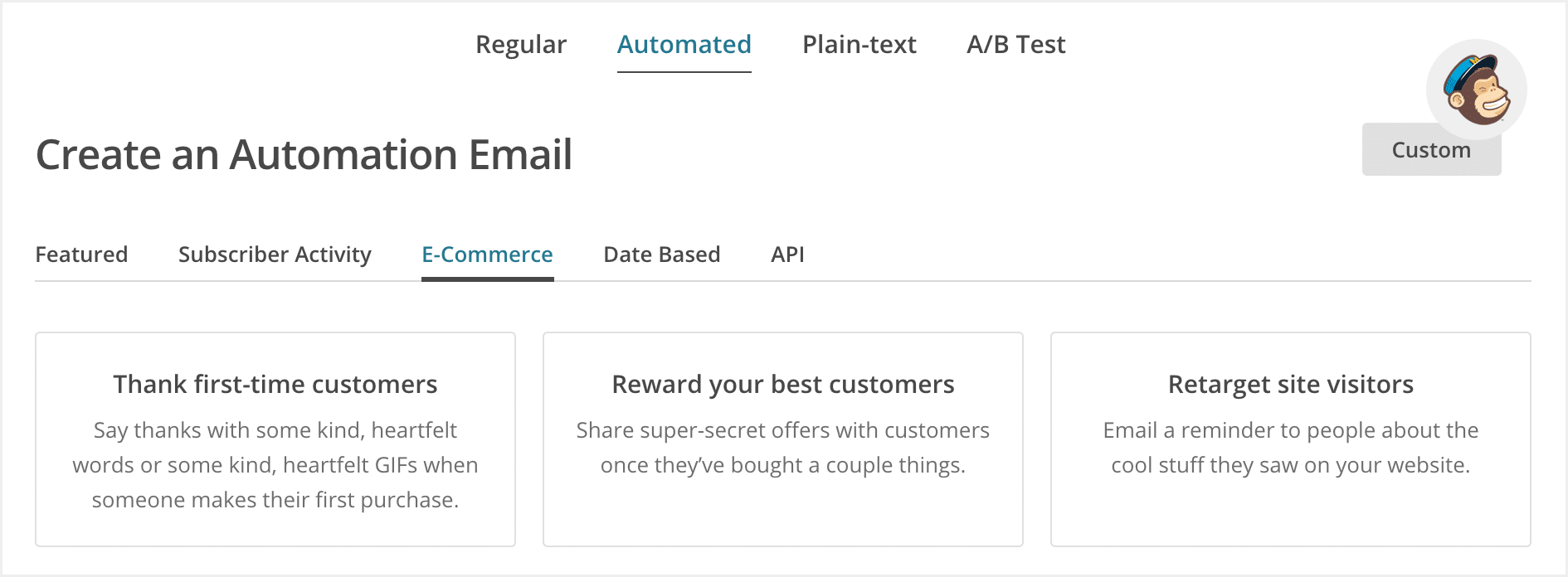Screen dimensions: 1568x577
Task: Open the Featured templates tab
Action: pos(81,255)
